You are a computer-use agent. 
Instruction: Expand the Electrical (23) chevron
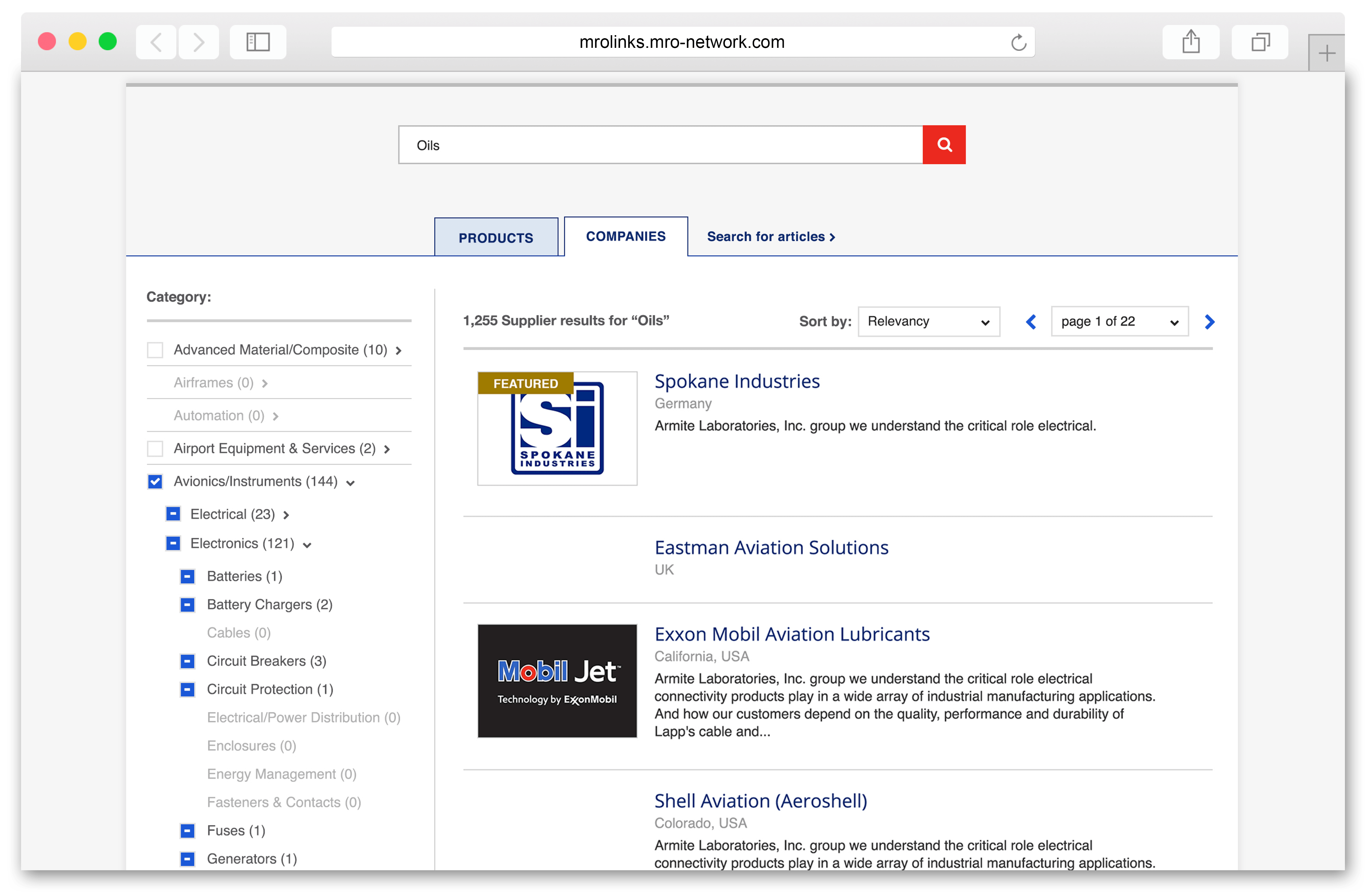click(x=286, y=515)
